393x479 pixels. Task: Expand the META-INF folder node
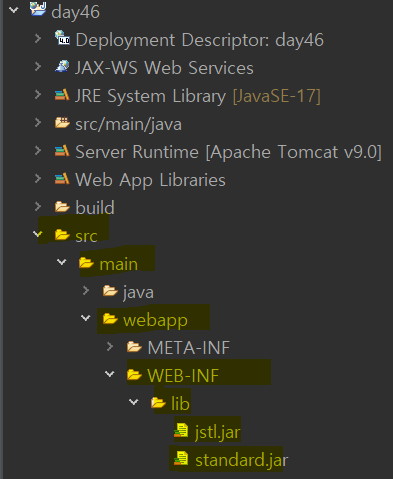[x=110, y=346]
